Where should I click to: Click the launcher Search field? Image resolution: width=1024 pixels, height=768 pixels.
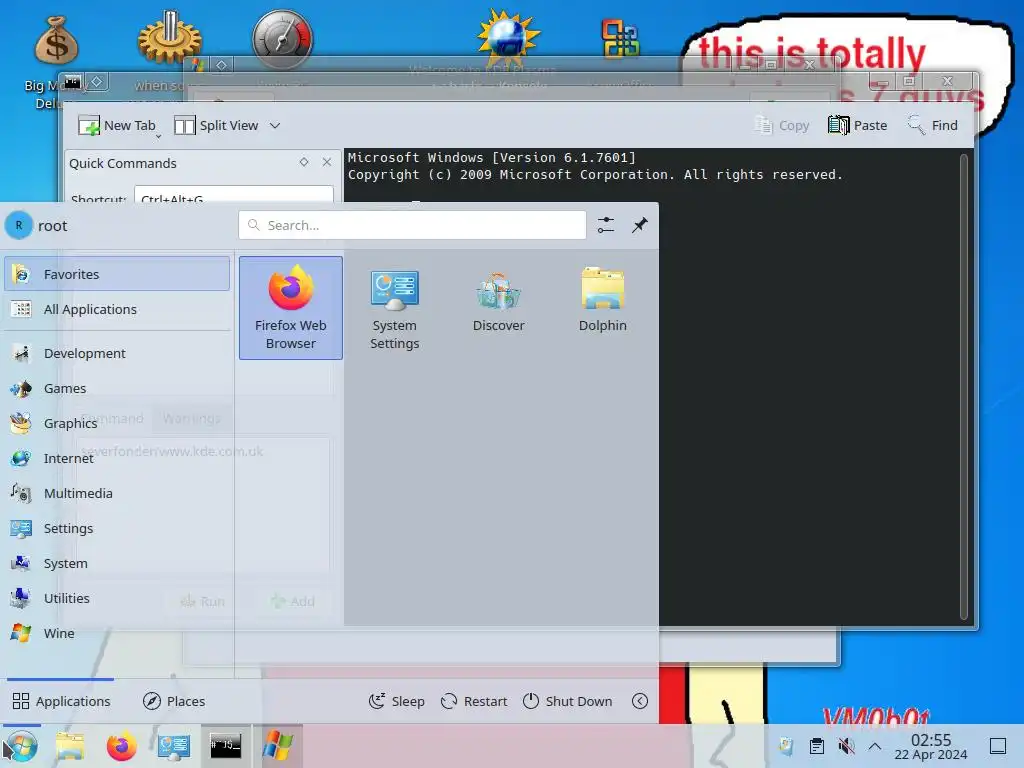coord(412,225)
